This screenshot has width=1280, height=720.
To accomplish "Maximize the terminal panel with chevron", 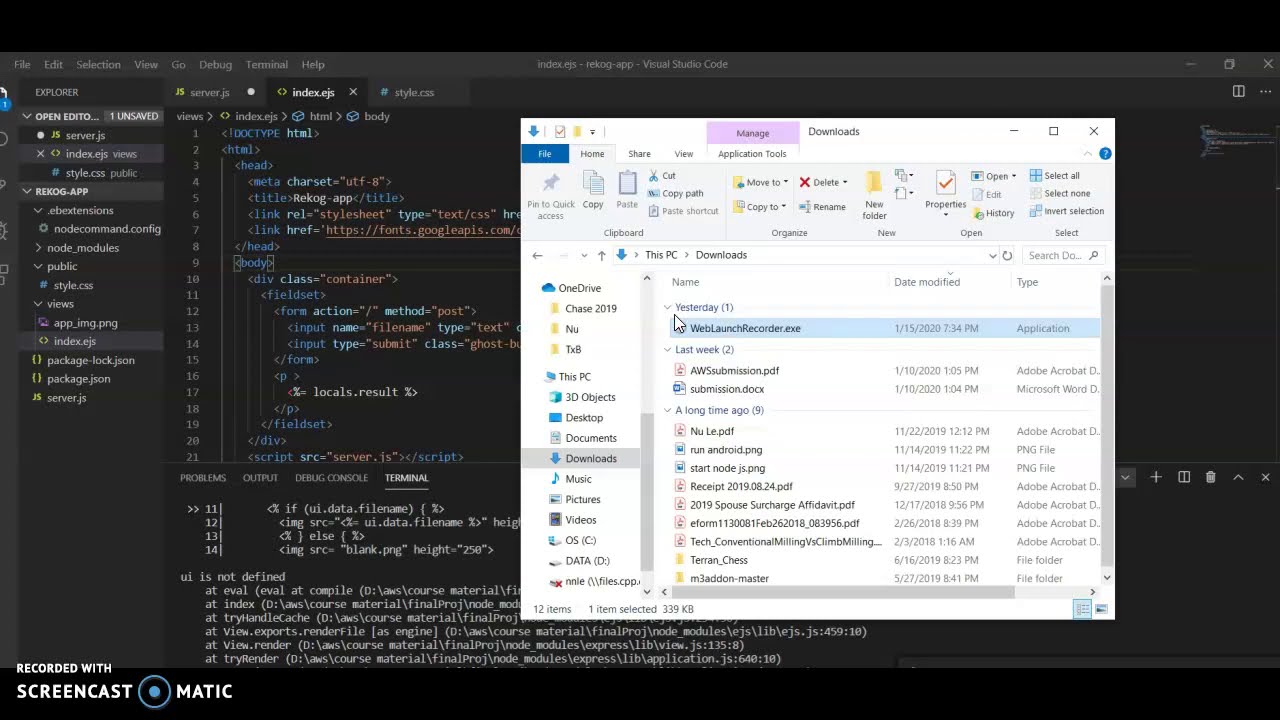I will [1238, 478].
